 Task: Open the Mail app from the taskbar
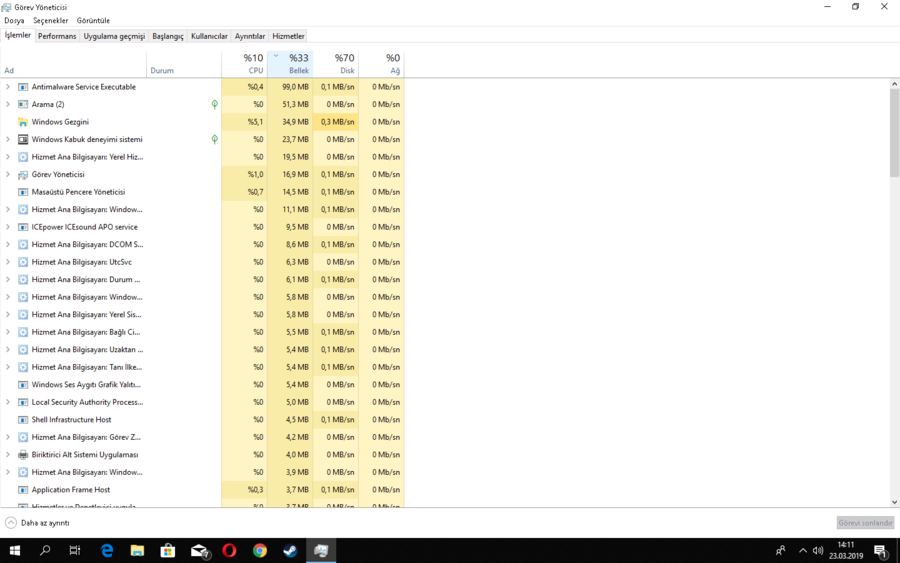[199, 551]
